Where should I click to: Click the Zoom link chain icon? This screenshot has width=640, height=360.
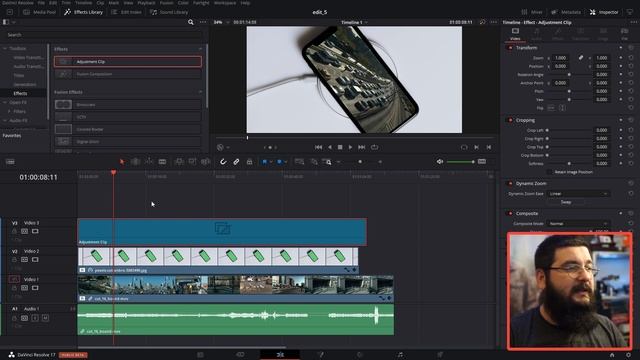pyautogui.click(x=580, y=58)
